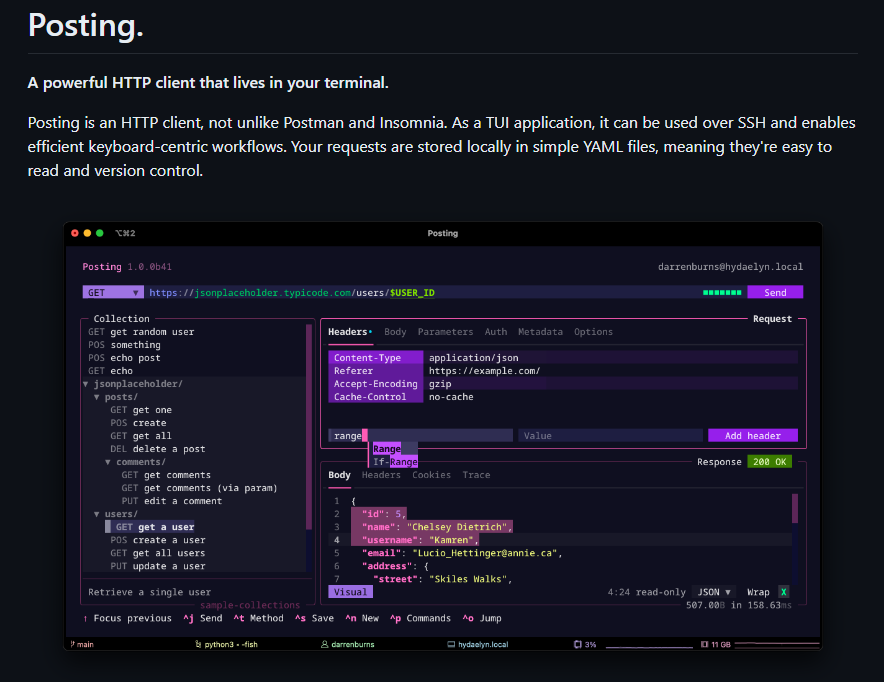Select the 'delete a post' request
Viewport: 884px width, 682px height.
tap(158, 449)
